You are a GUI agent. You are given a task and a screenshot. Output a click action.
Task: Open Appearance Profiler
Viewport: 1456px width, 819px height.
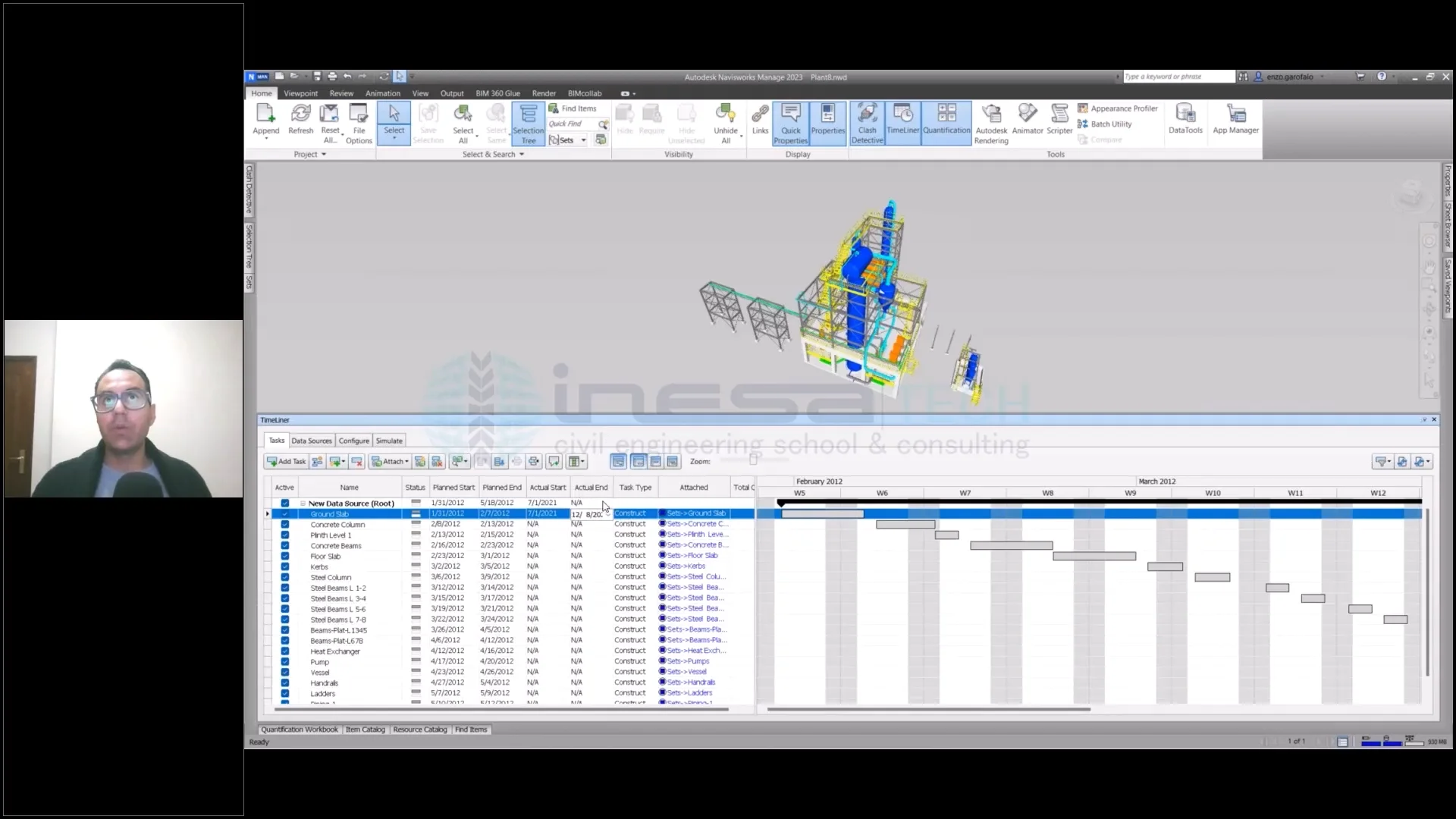(1118, 108)
